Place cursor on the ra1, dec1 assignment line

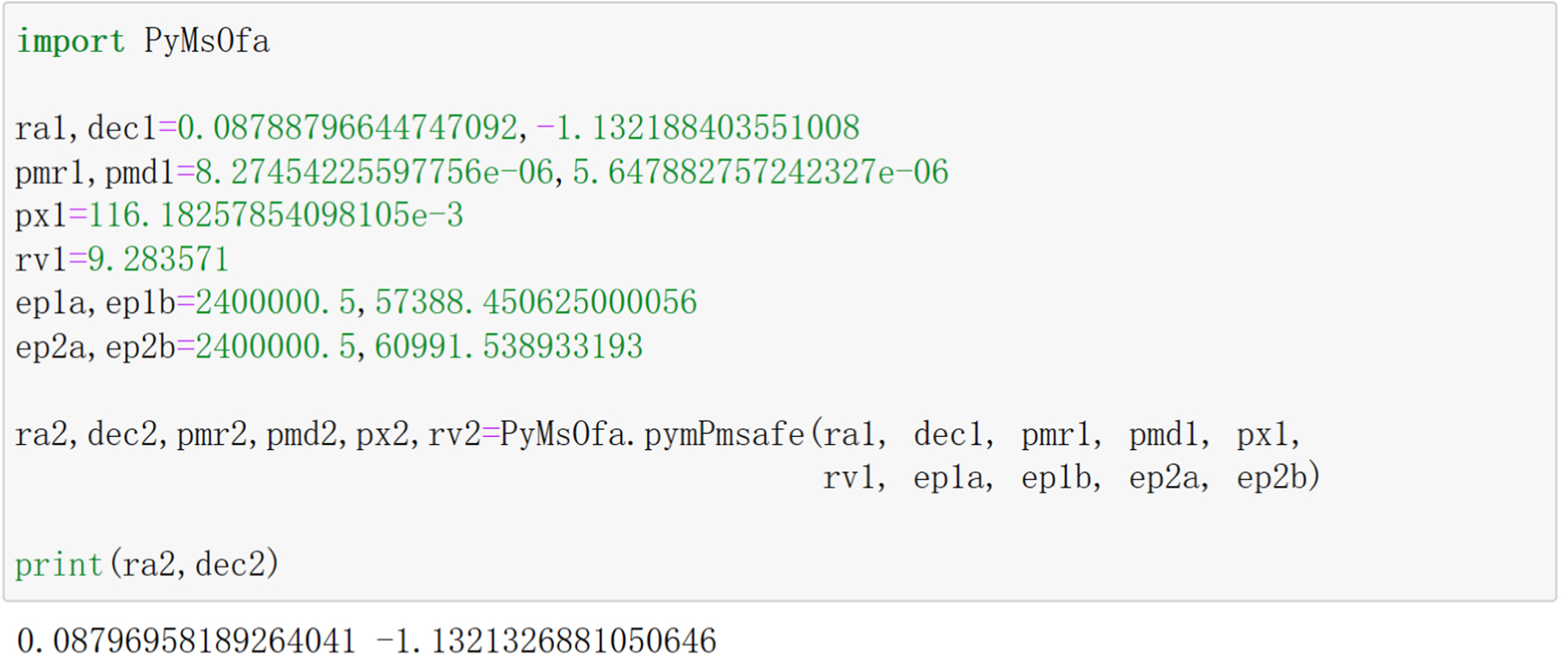(x=84, y=128)
